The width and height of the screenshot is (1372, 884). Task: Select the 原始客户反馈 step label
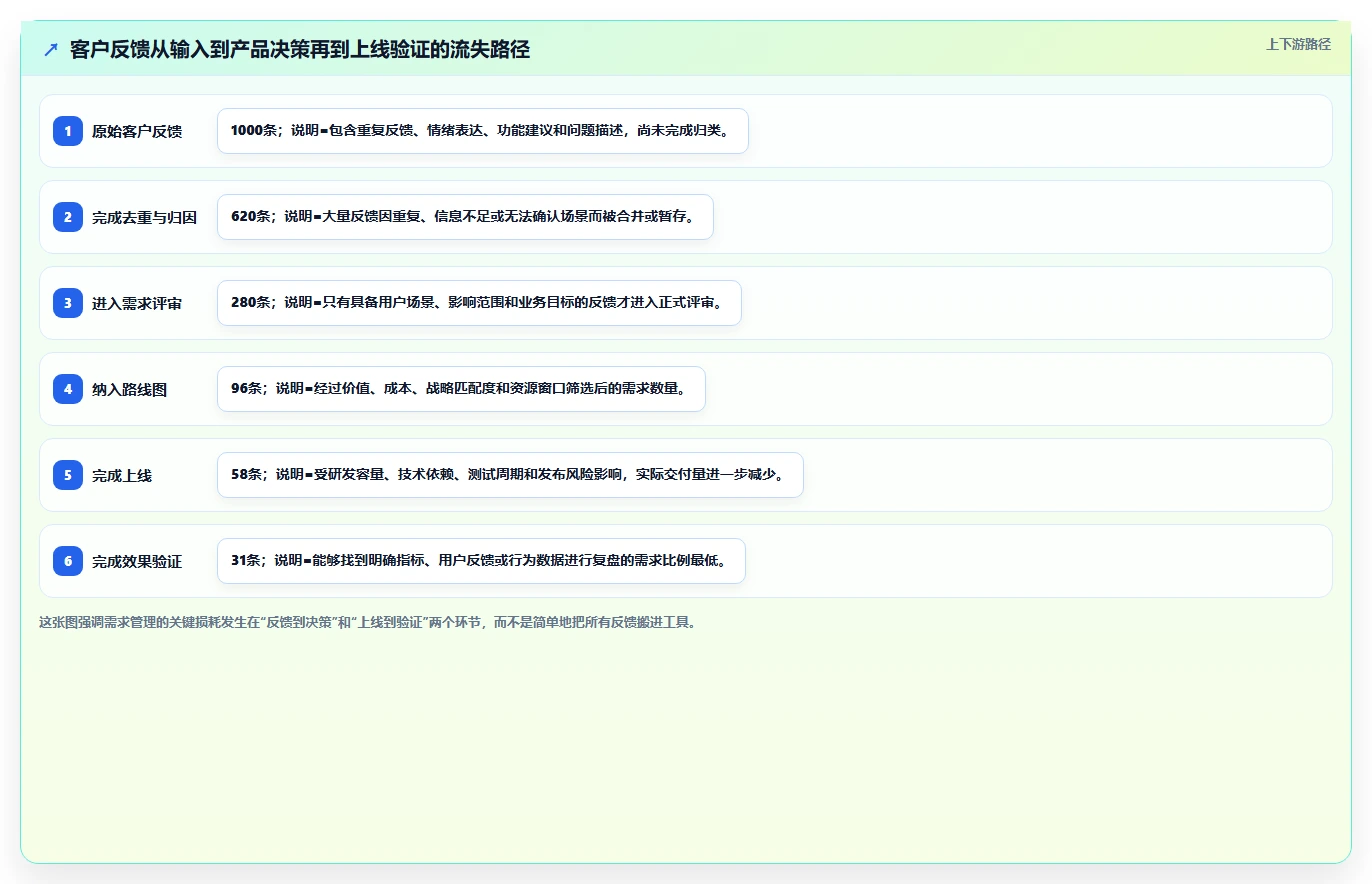pos(137,131)
